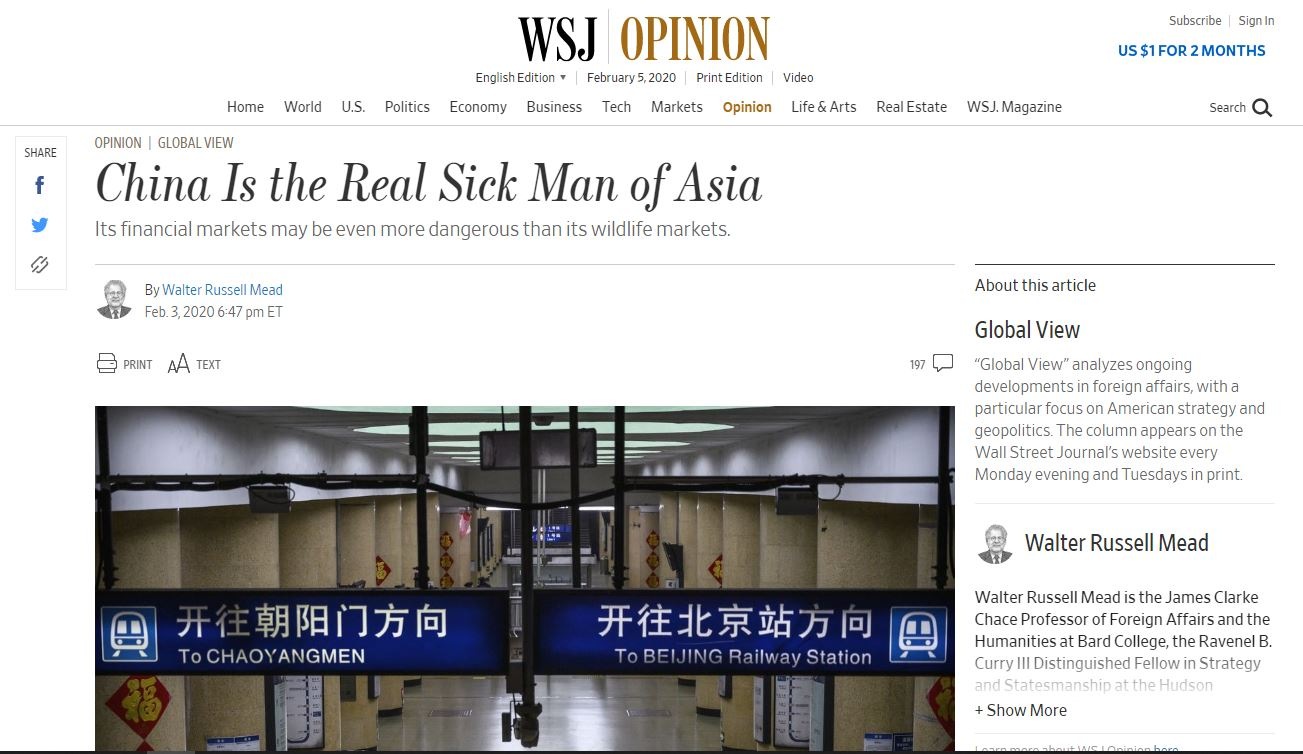
Task: Click author portrait next to byline
Action: [114, 300]
